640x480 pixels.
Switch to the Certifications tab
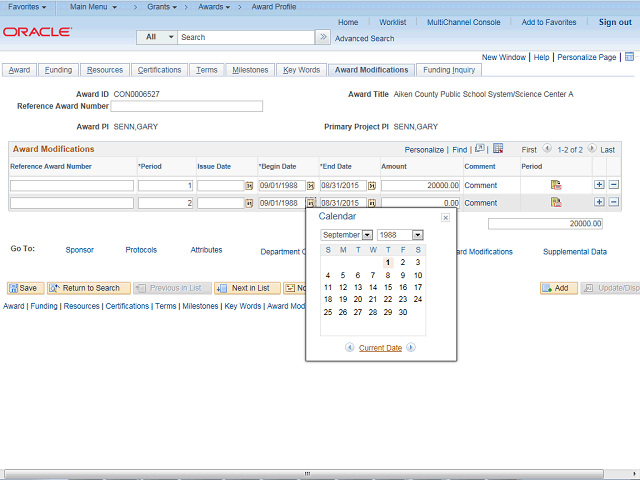(x=159, y=70)
